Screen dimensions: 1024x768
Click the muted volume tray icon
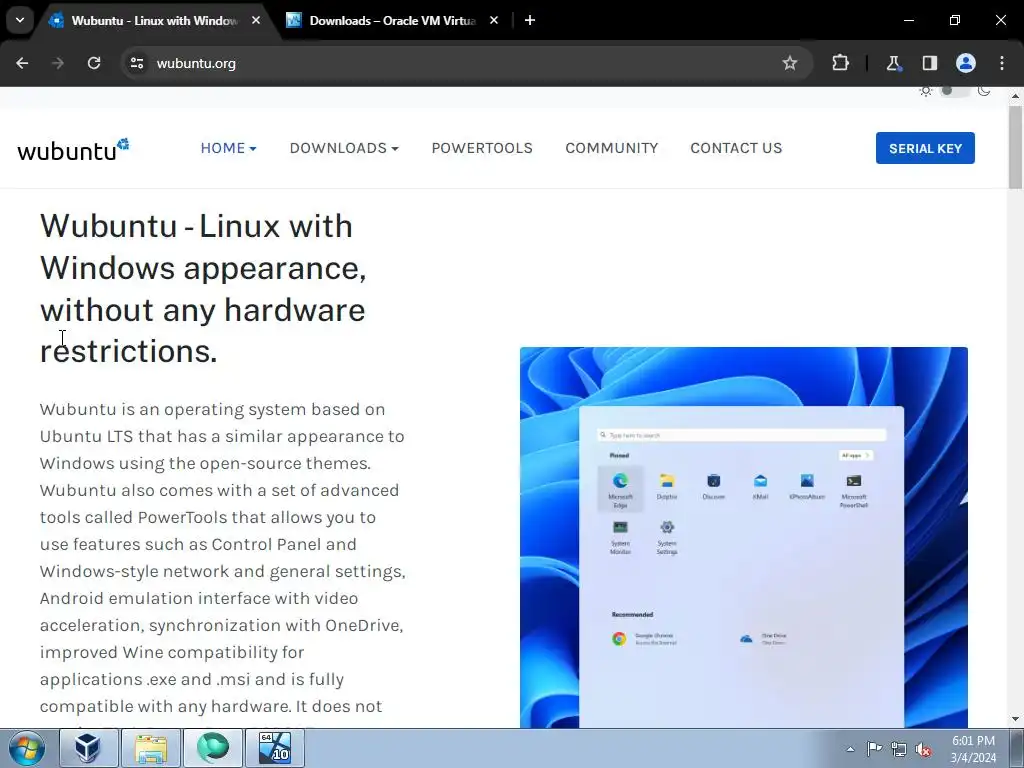tap(923, 750)
